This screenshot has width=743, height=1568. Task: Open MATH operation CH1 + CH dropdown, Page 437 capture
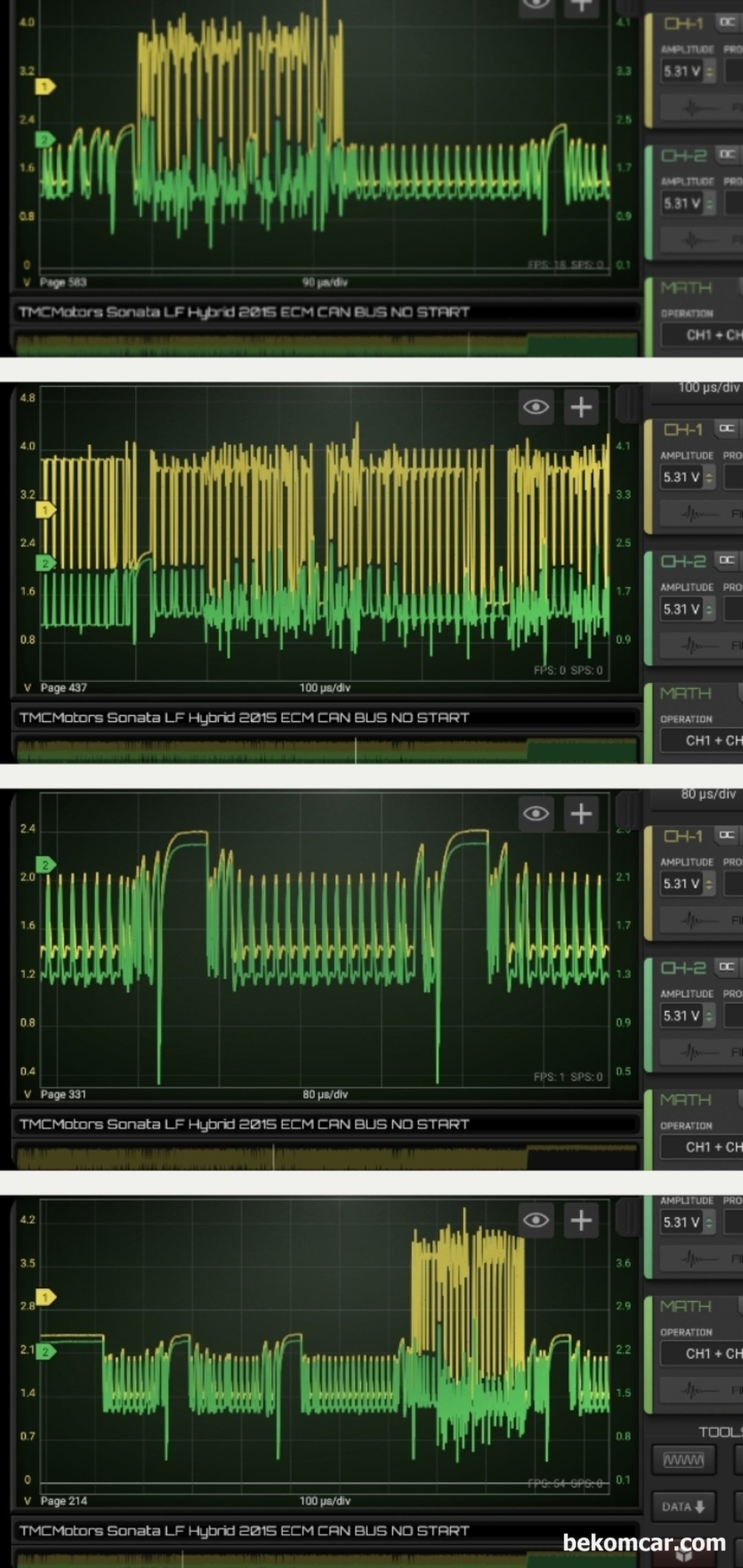[702, 741]
